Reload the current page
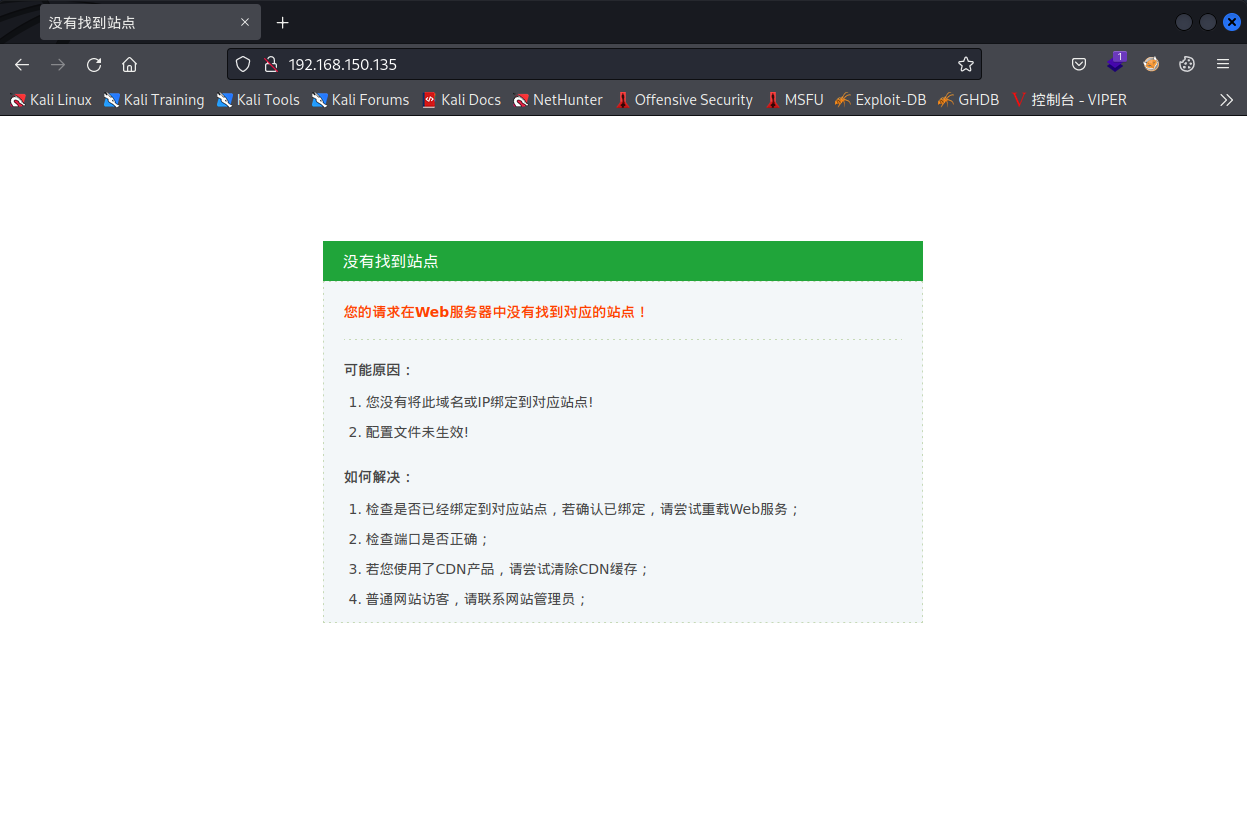 pos(94,64)
